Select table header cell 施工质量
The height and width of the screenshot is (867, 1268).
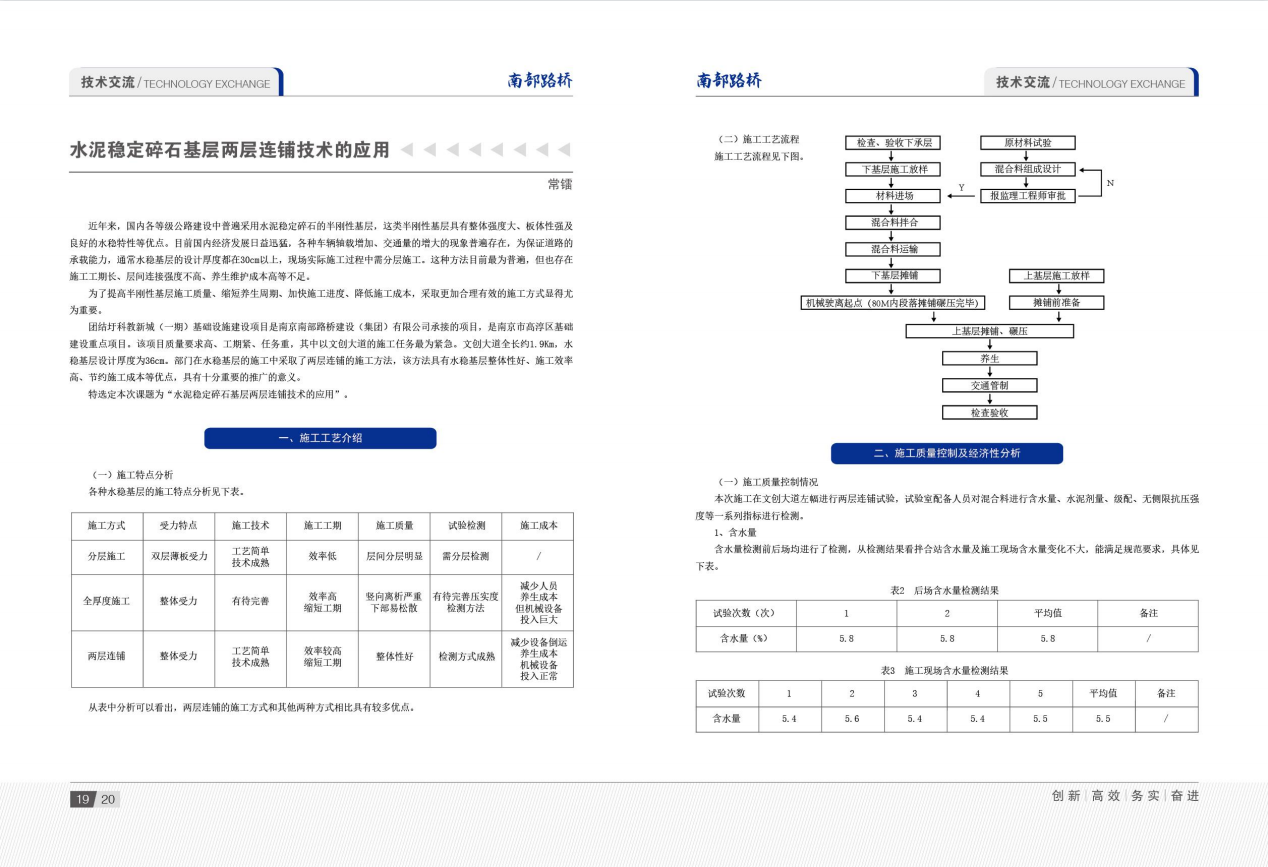394,526
